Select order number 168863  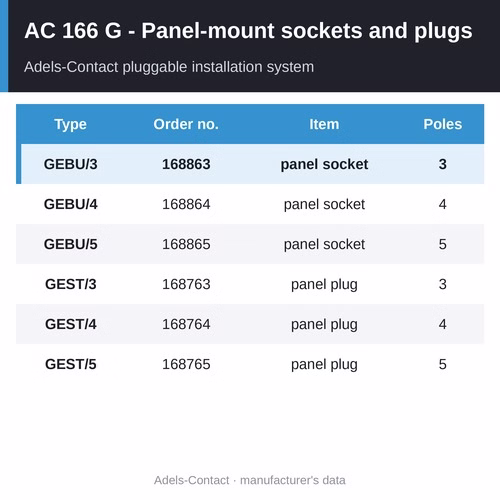pyautogui.click(x=186, y=164)
